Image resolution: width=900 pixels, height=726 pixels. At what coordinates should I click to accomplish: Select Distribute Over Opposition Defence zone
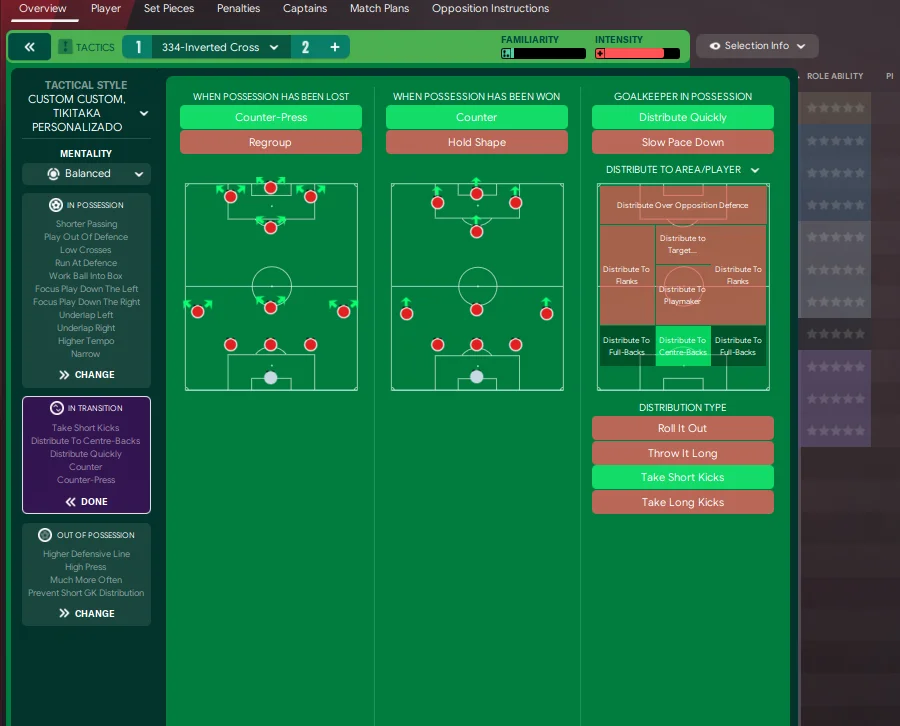coord(683,205)
